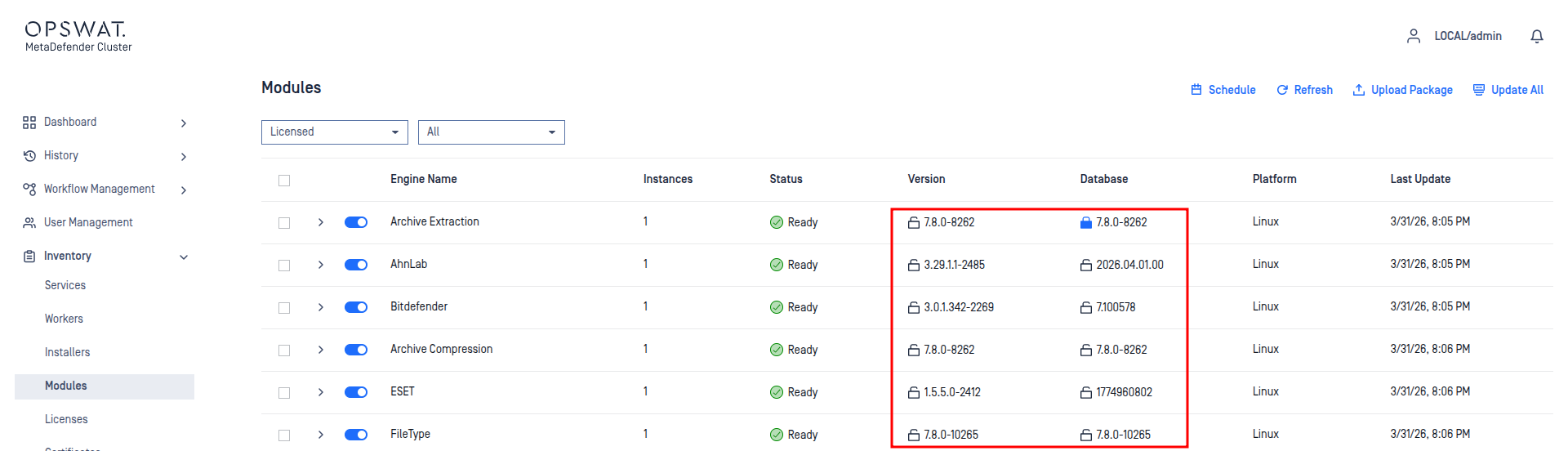This screenshot has width=1568, height=451.
Task: Select all engines with header checkbox
Action: pyautogui.click(x=284, y=181)
